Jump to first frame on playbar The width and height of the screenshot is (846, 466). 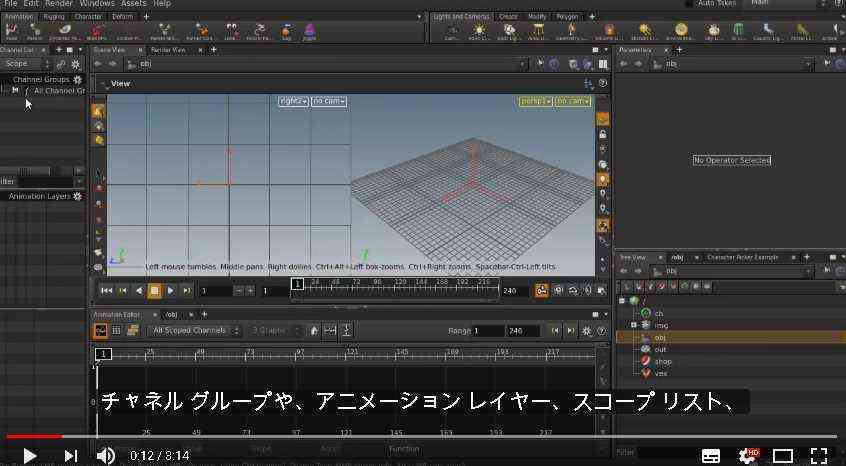[107, 291]
